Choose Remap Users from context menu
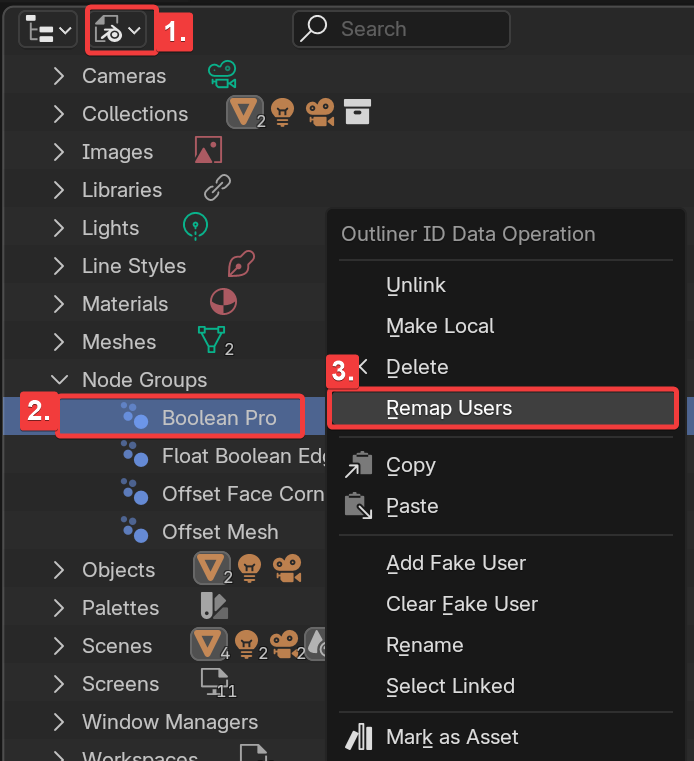 (449, 408)
